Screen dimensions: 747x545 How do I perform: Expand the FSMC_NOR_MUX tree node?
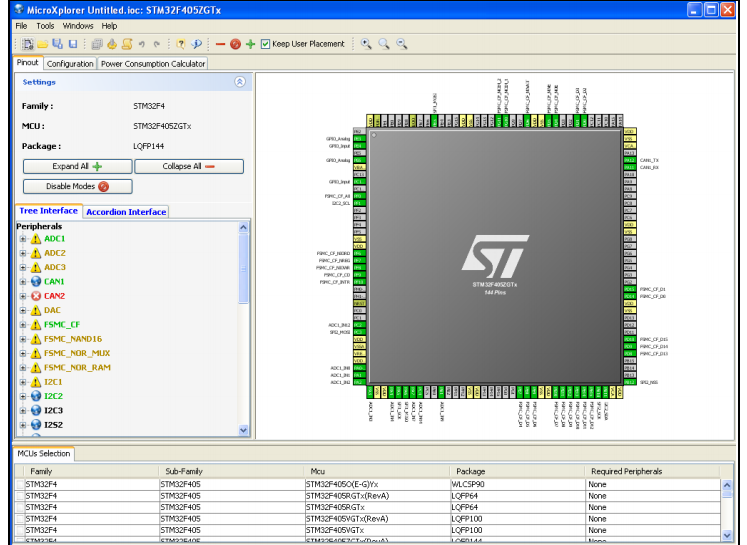tap(23, 353)
